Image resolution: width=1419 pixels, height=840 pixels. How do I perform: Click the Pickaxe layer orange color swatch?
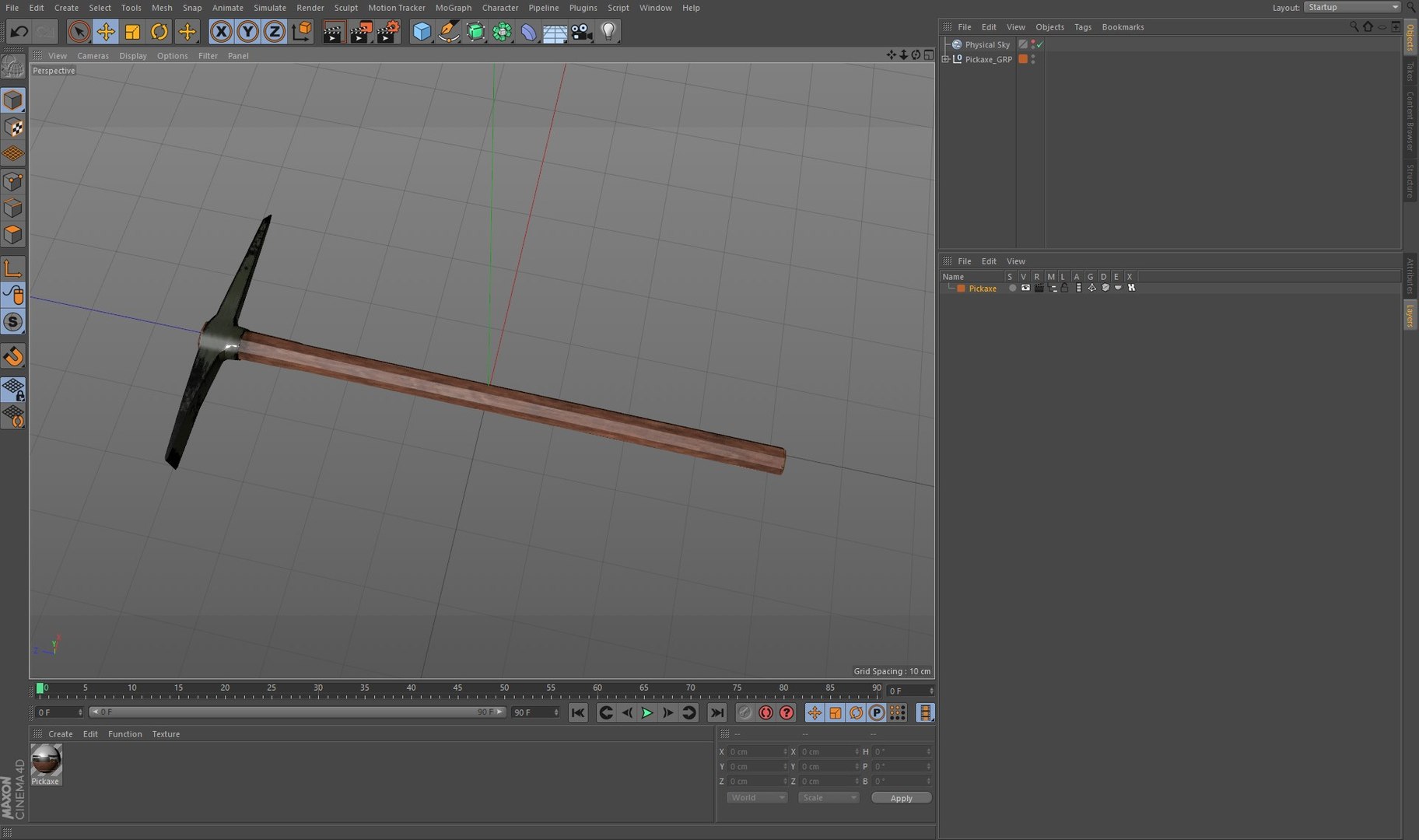pos(962,289)
